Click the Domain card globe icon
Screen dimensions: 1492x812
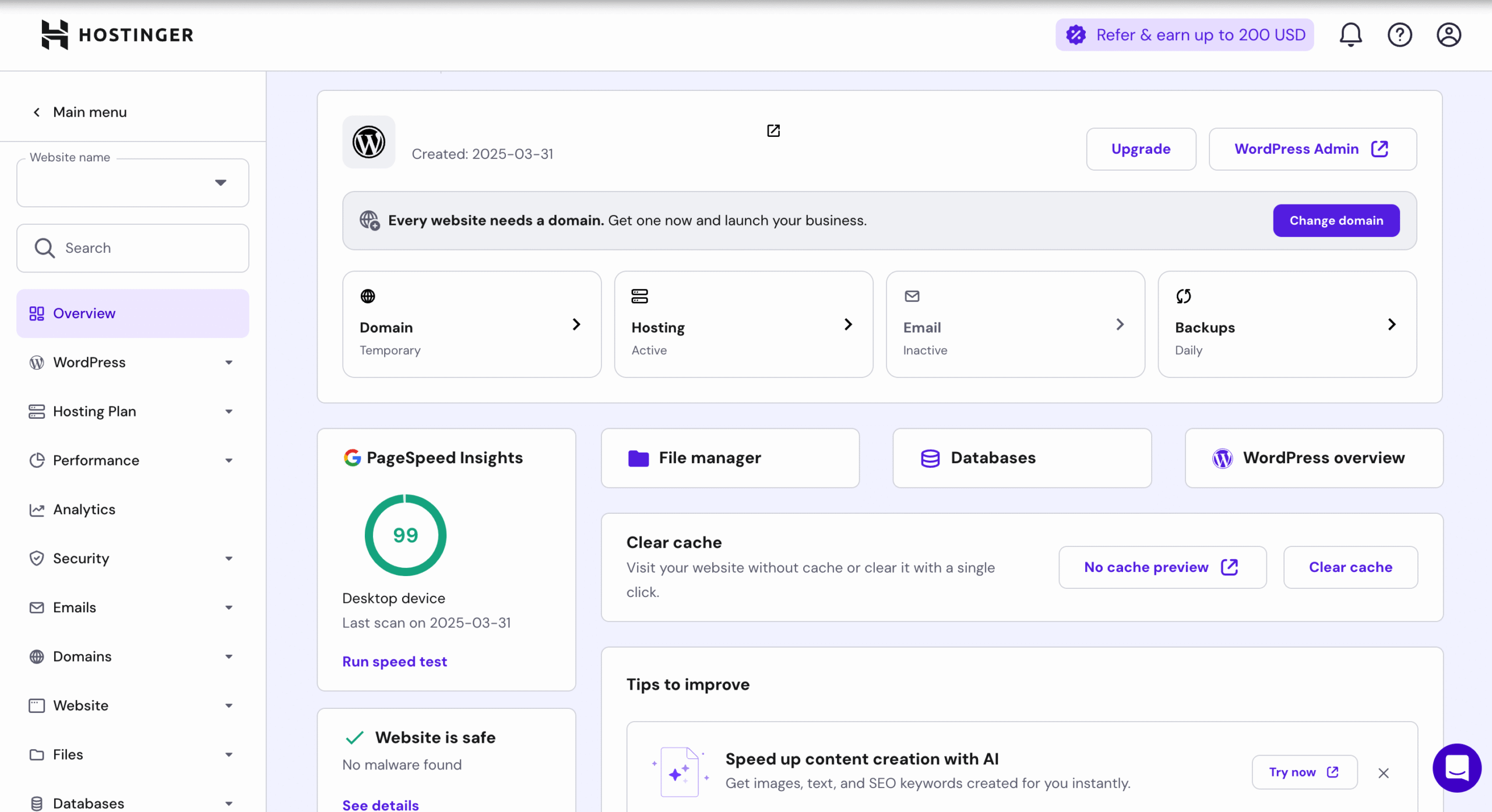(x=368, y=296)
